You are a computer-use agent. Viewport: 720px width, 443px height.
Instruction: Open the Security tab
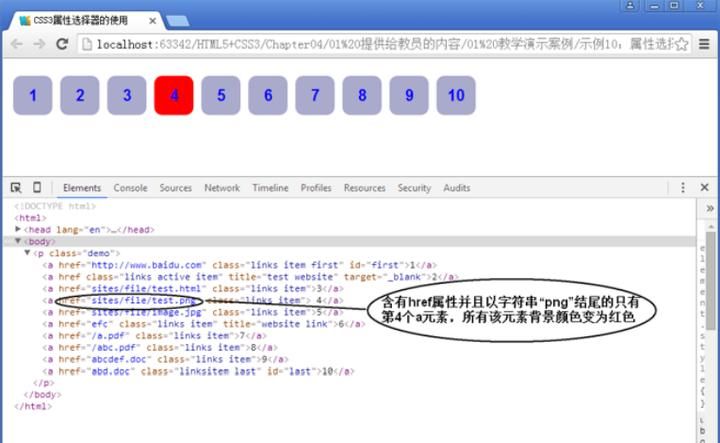tap(414, 188)
